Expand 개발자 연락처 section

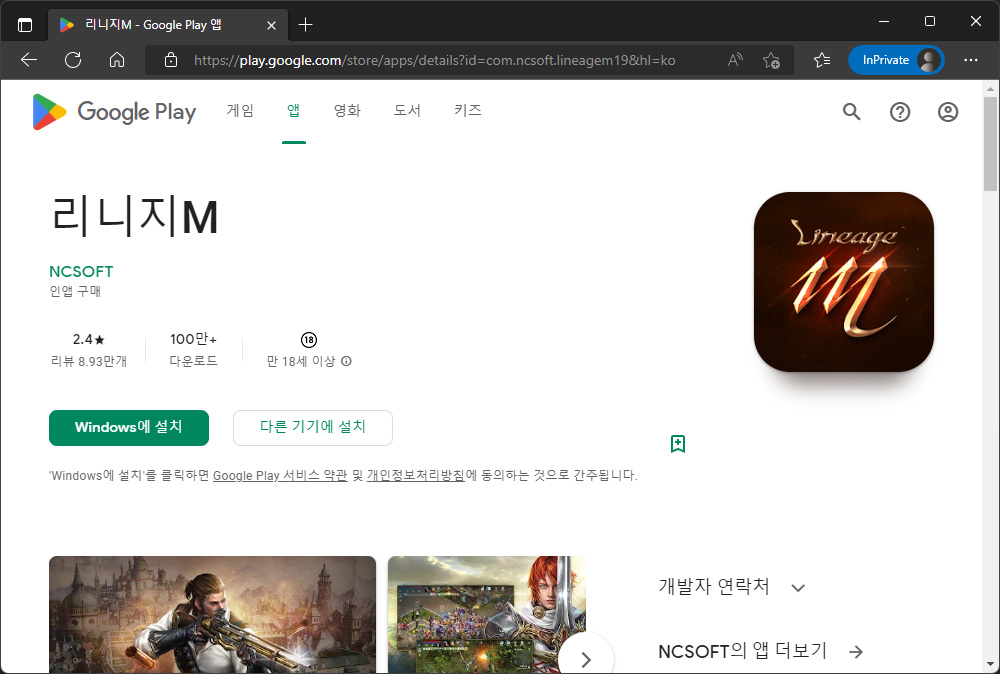pos(798,587)
